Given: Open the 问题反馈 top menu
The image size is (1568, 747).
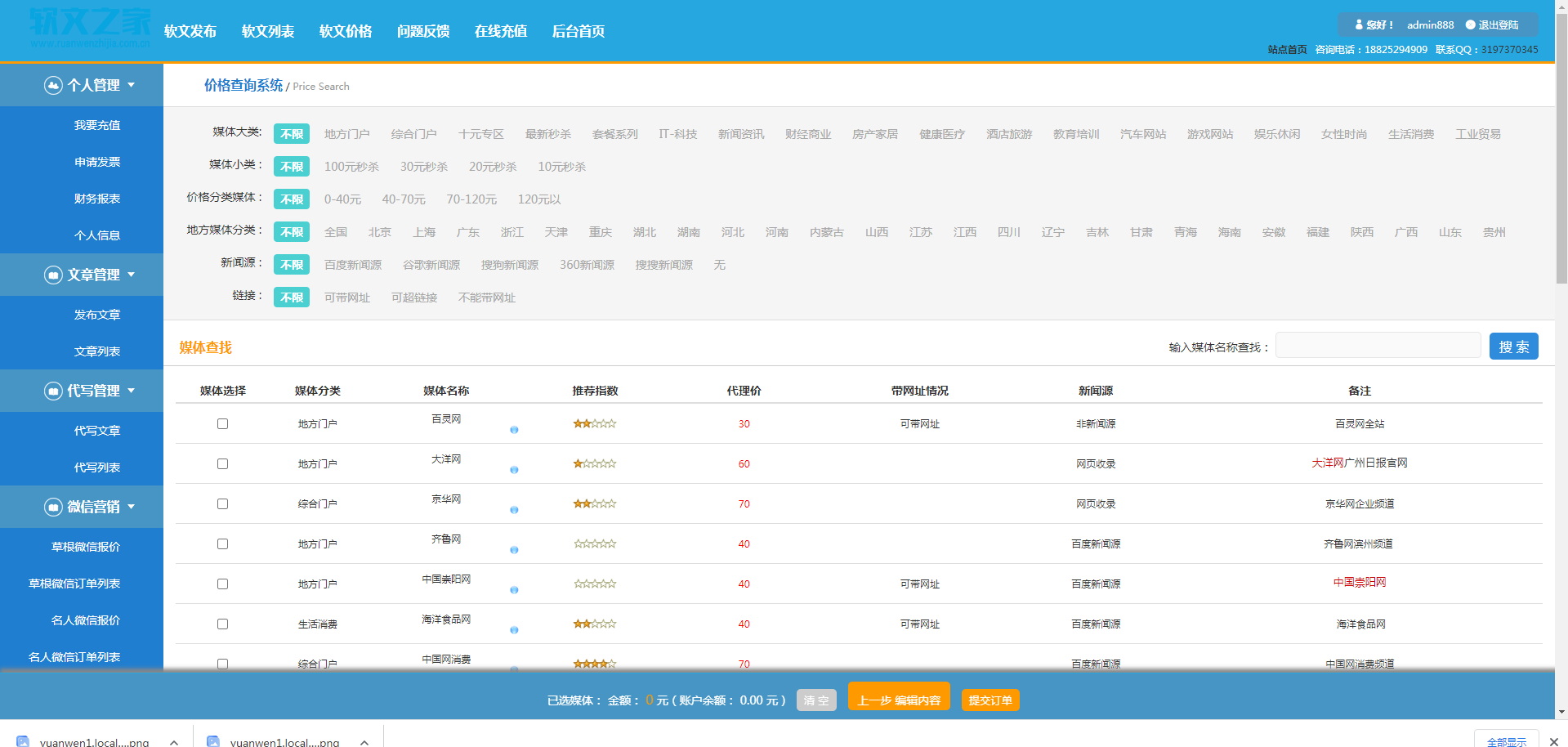Looking at the screenshot, I should (x=423, y=31).
